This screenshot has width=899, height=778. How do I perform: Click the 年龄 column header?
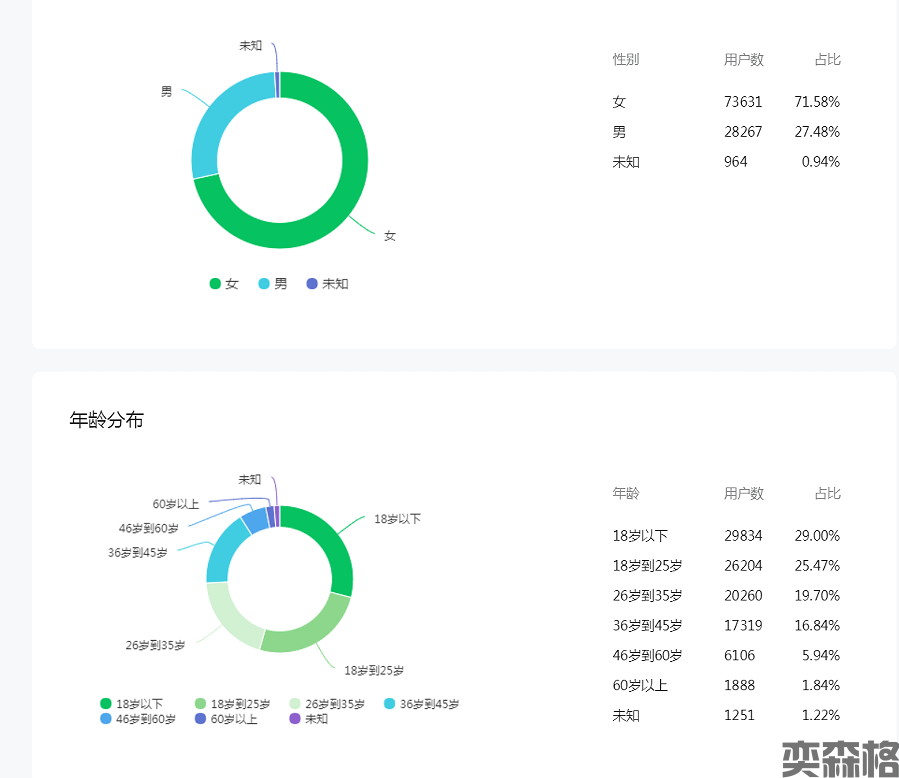(626, 493)
